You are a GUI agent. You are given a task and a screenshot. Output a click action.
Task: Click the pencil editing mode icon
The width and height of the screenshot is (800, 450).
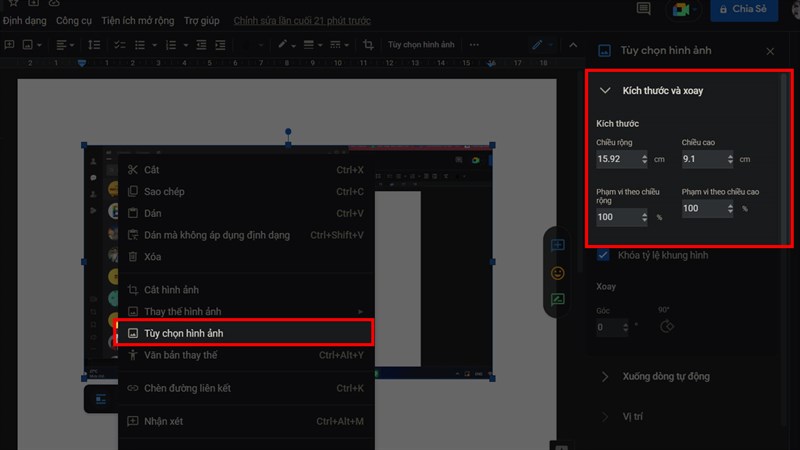[x=538, y=45]
